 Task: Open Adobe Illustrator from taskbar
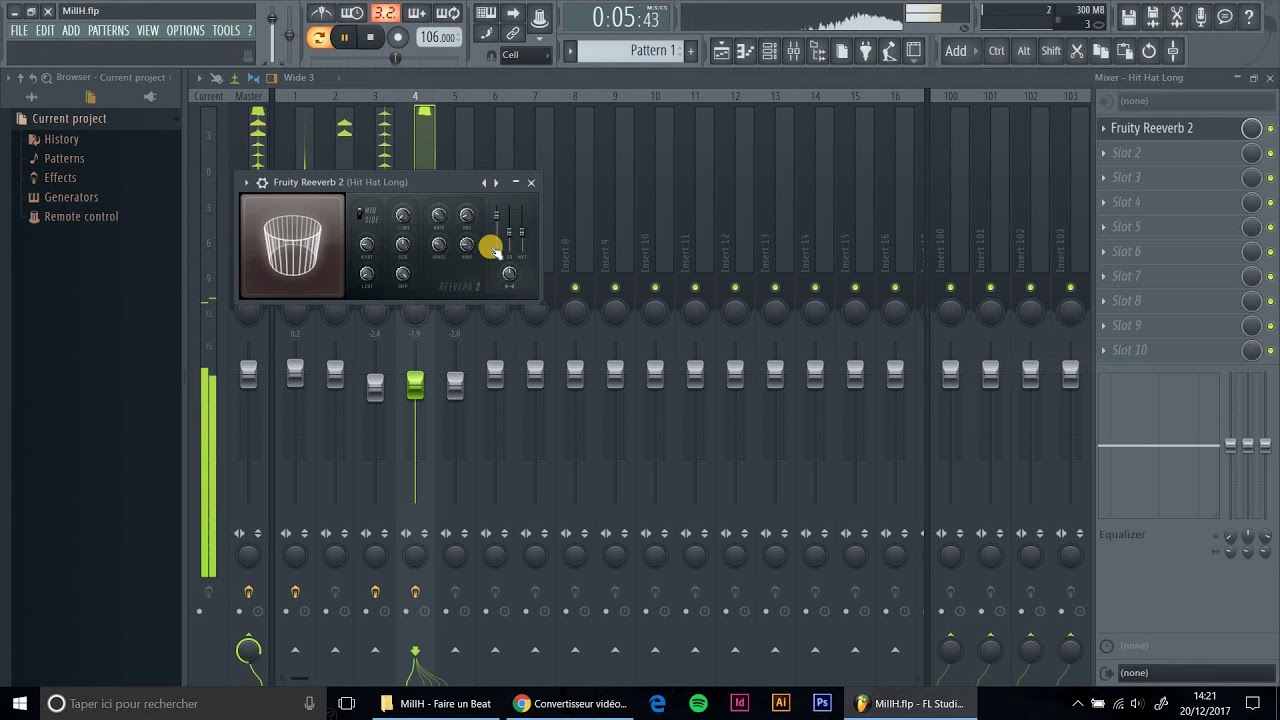[781, 703]
